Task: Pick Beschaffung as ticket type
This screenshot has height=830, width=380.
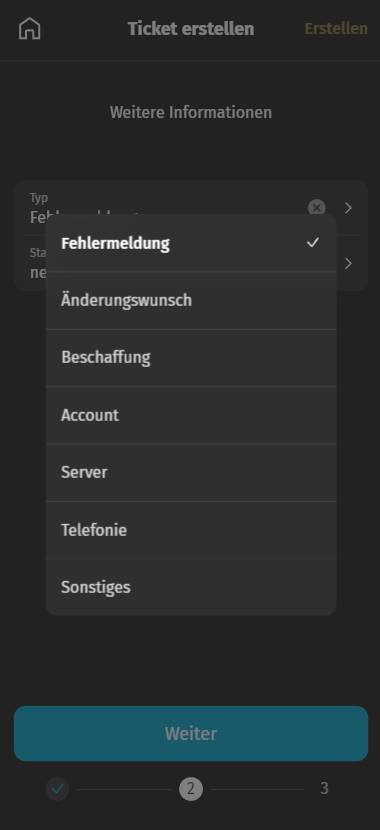Action: coord(191,358)
